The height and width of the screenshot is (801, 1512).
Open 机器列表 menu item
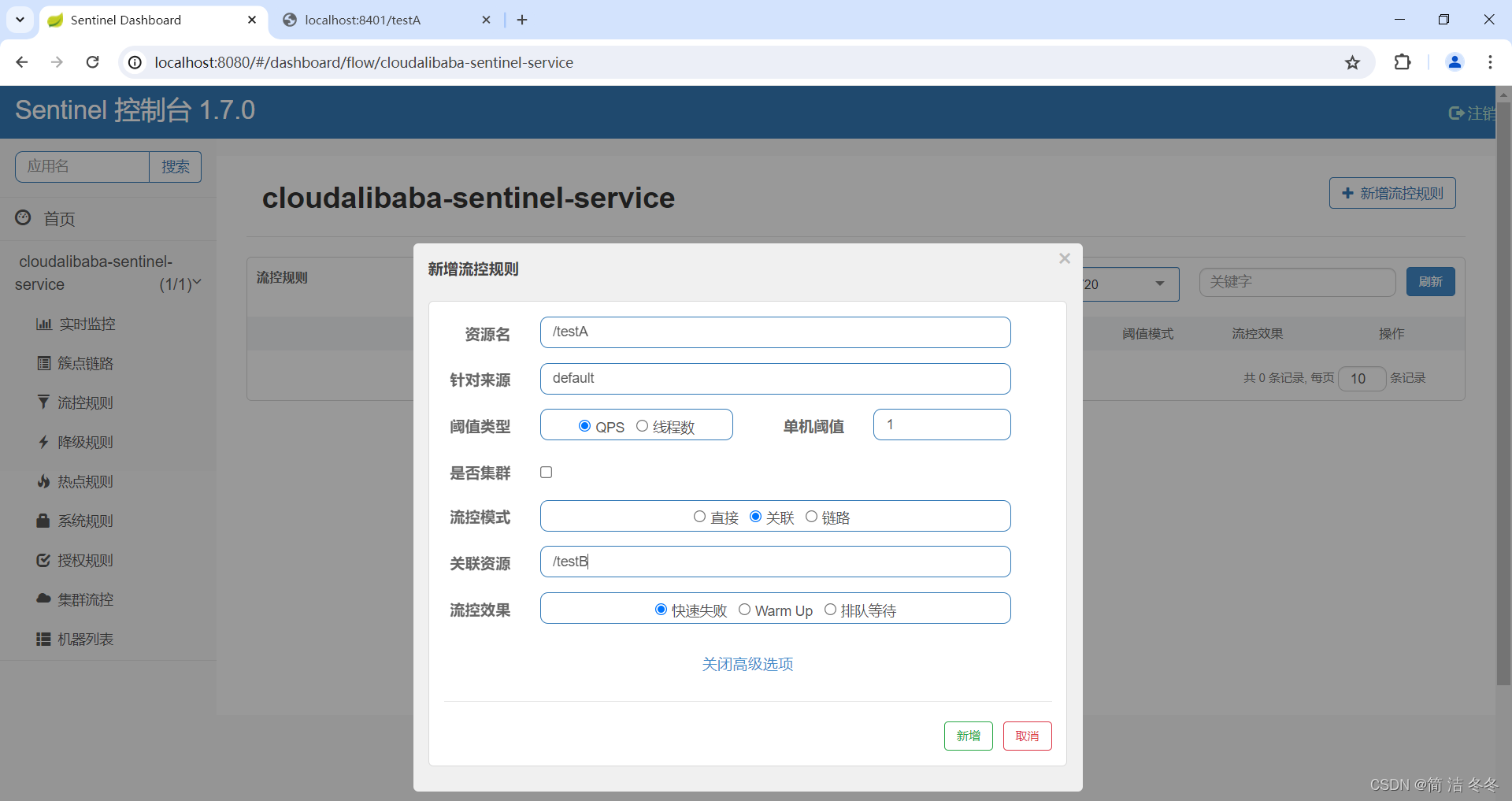85,639
